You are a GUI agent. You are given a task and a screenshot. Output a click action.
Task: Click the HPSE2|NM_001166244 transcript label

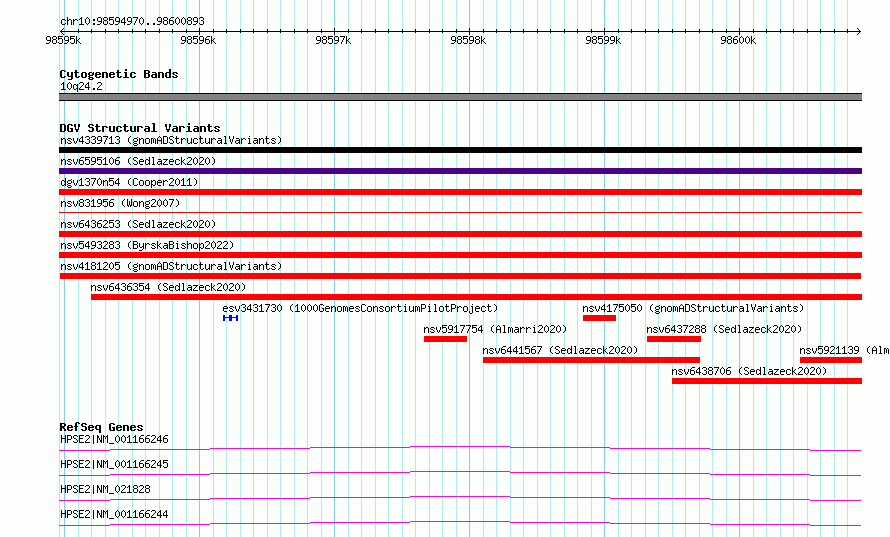pyautogui.click(x=114, y=514)
